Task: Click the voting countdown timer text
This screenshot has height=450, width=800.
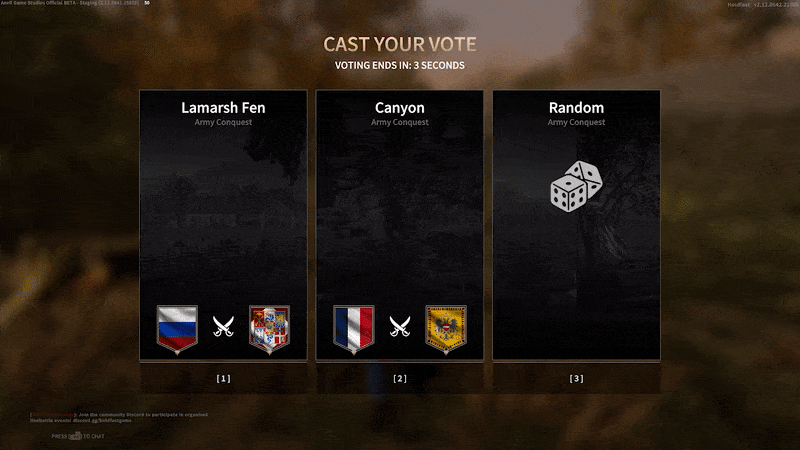Action: click(400, 65)
